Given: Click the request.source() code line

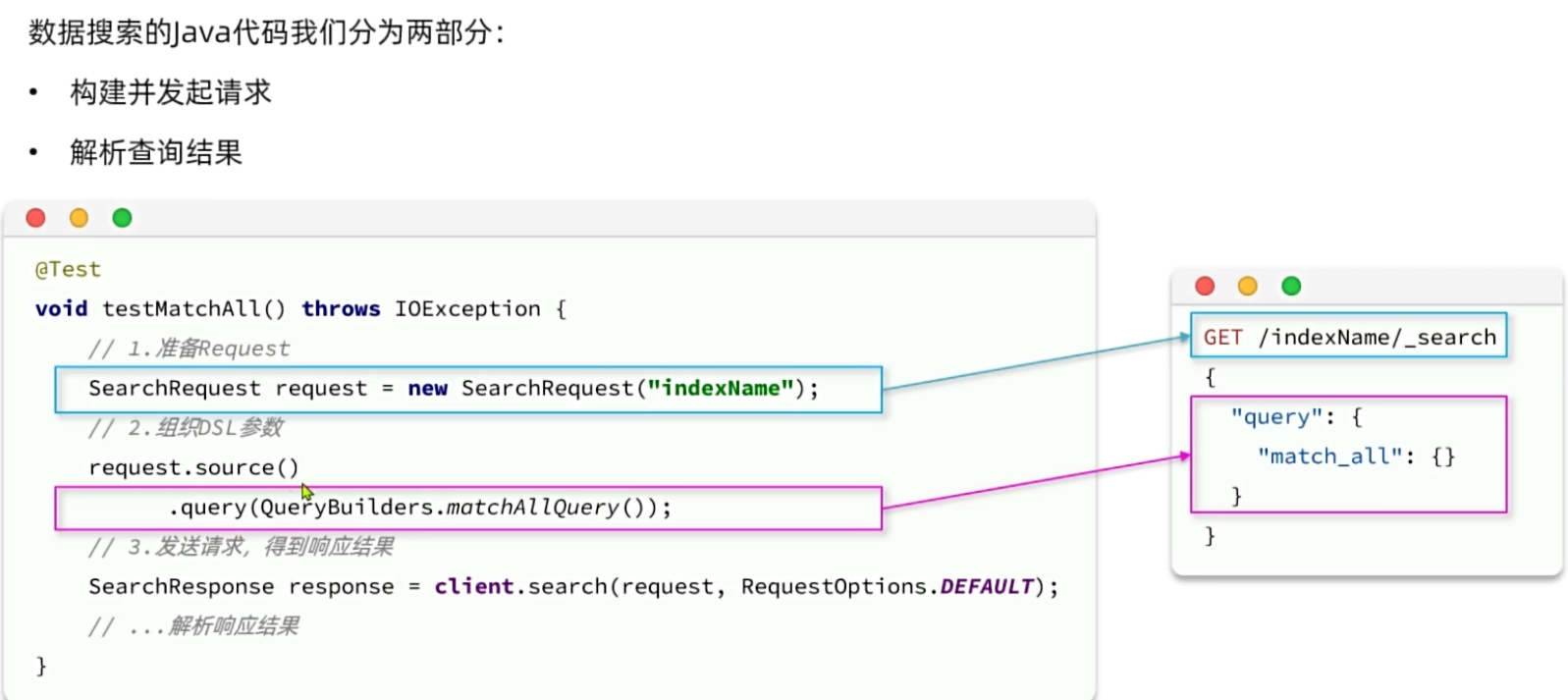Looking at the screenshot, I should click(193, 468).
